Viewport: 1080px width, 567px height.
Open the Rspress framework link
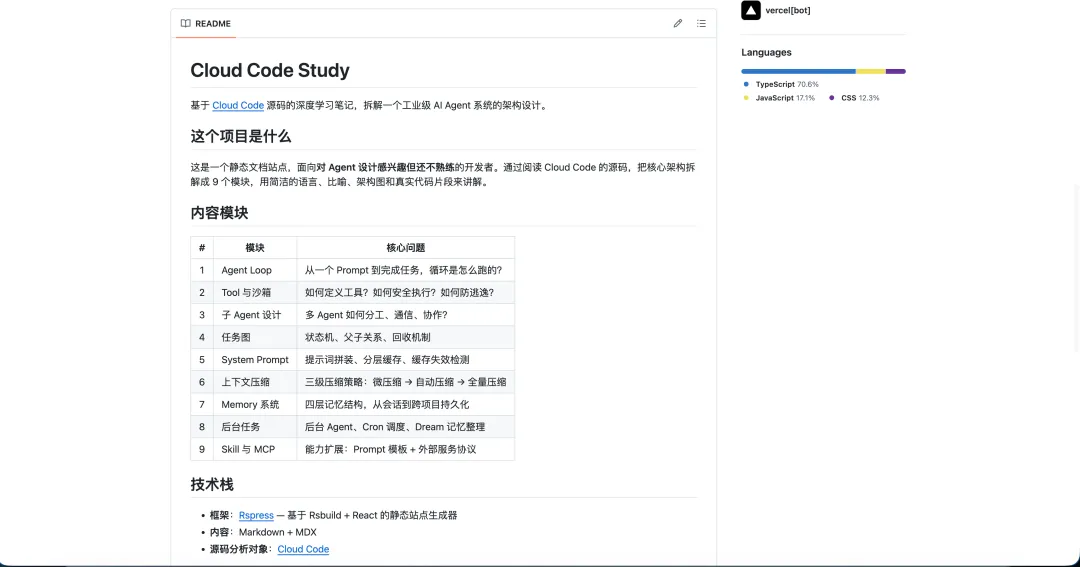pyautogui.click(x=256, y=515)
